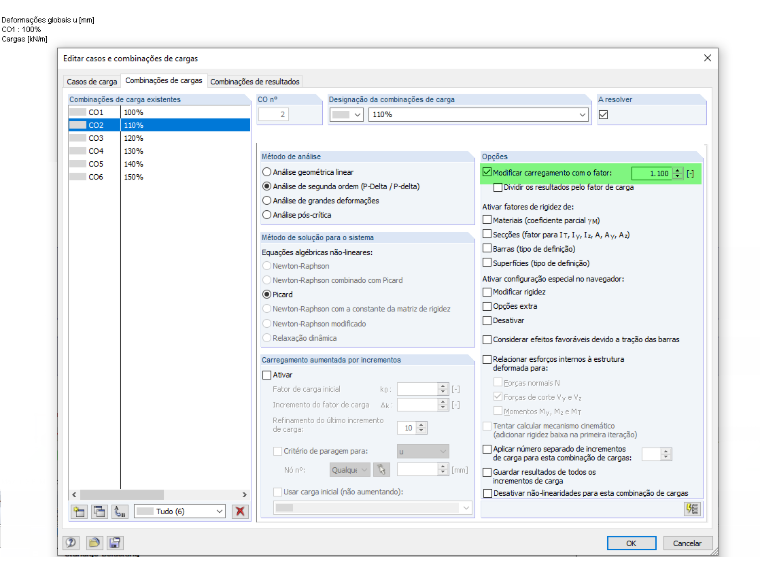This screenshot has width=760, height=570.
Task: Click the open folder icon at dialog bottom
Action: pos(94,543)
